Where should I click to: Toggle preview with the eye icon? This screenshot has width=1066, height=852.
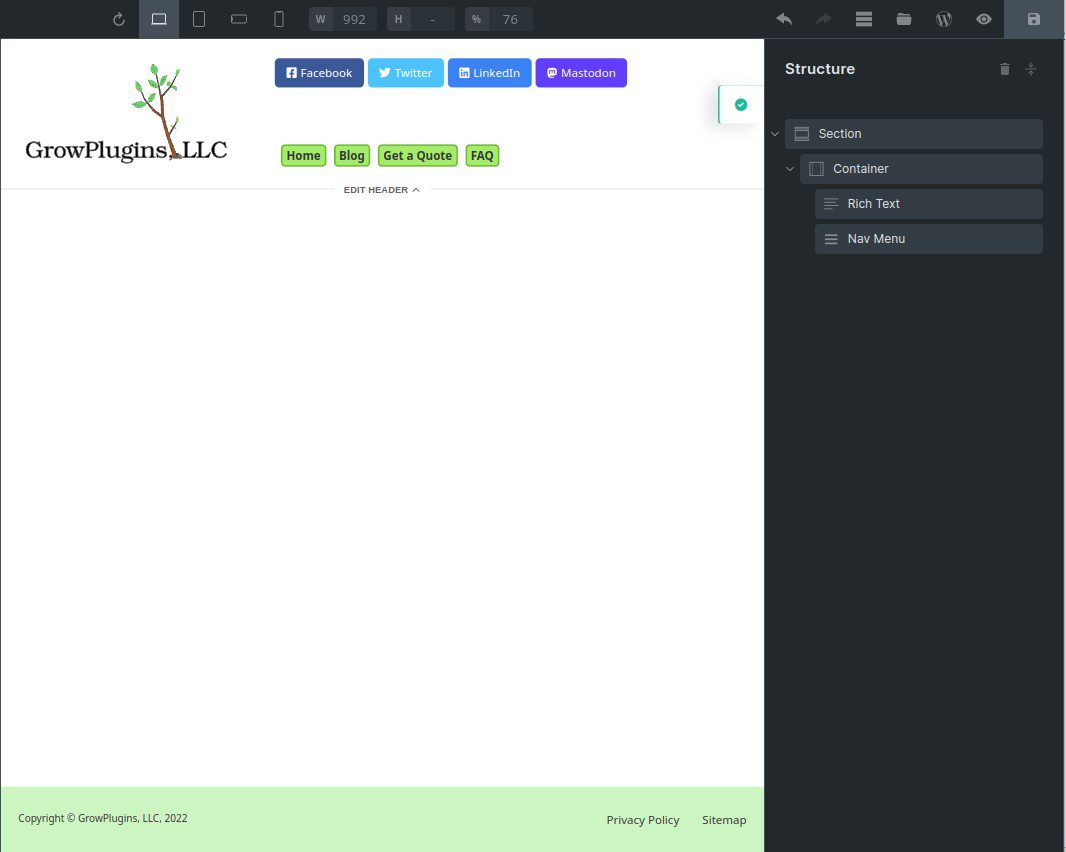(983, 18)
